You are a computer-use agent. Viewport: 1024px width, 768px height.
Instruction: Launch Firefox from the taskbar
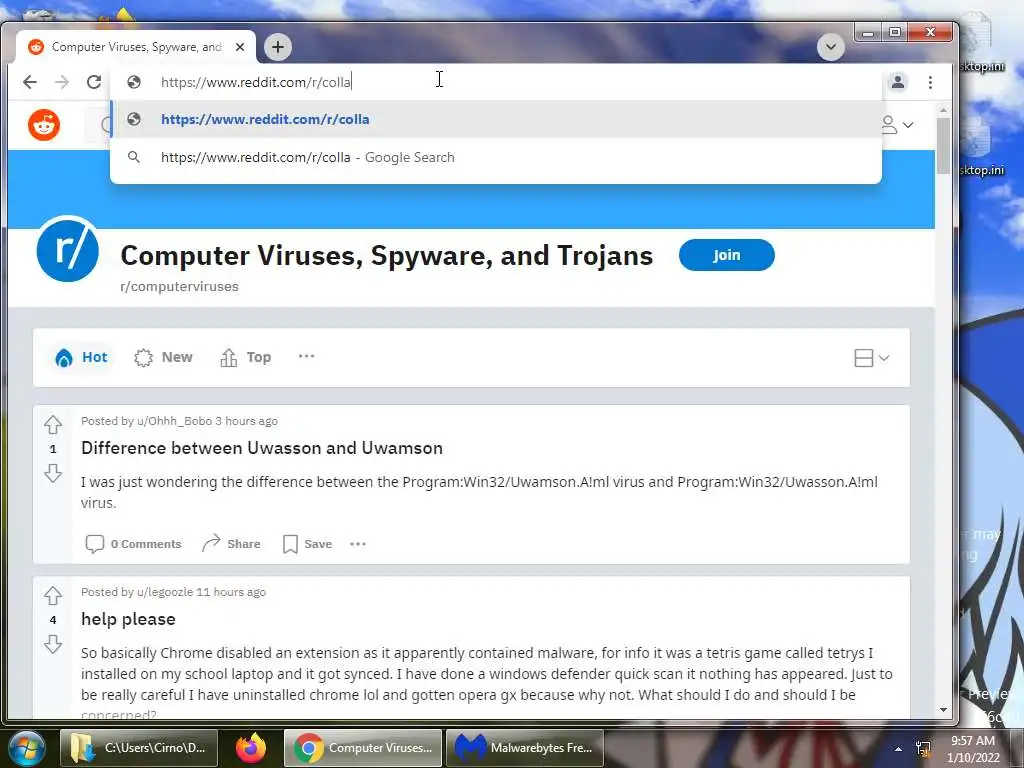point(251,748)
